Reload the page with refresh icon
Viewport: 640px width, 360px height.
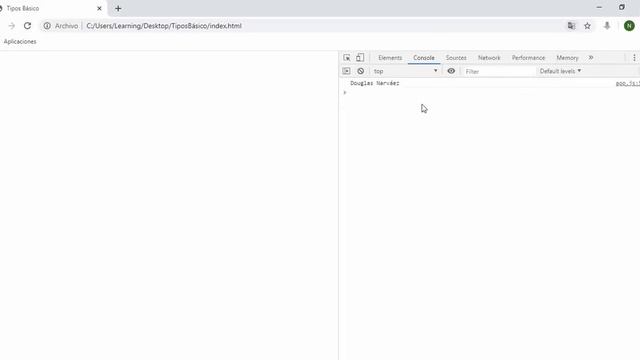(27, 26)
